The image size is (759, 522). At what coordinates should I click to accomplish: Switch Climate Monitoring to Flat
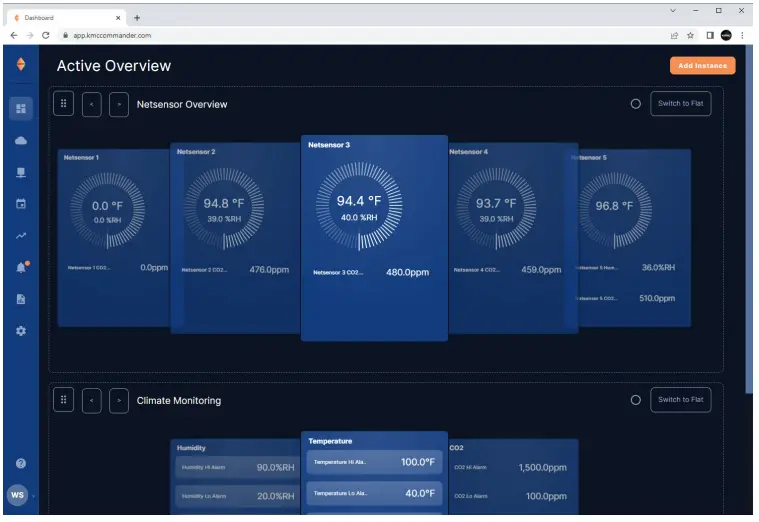[x=681, y=400]
